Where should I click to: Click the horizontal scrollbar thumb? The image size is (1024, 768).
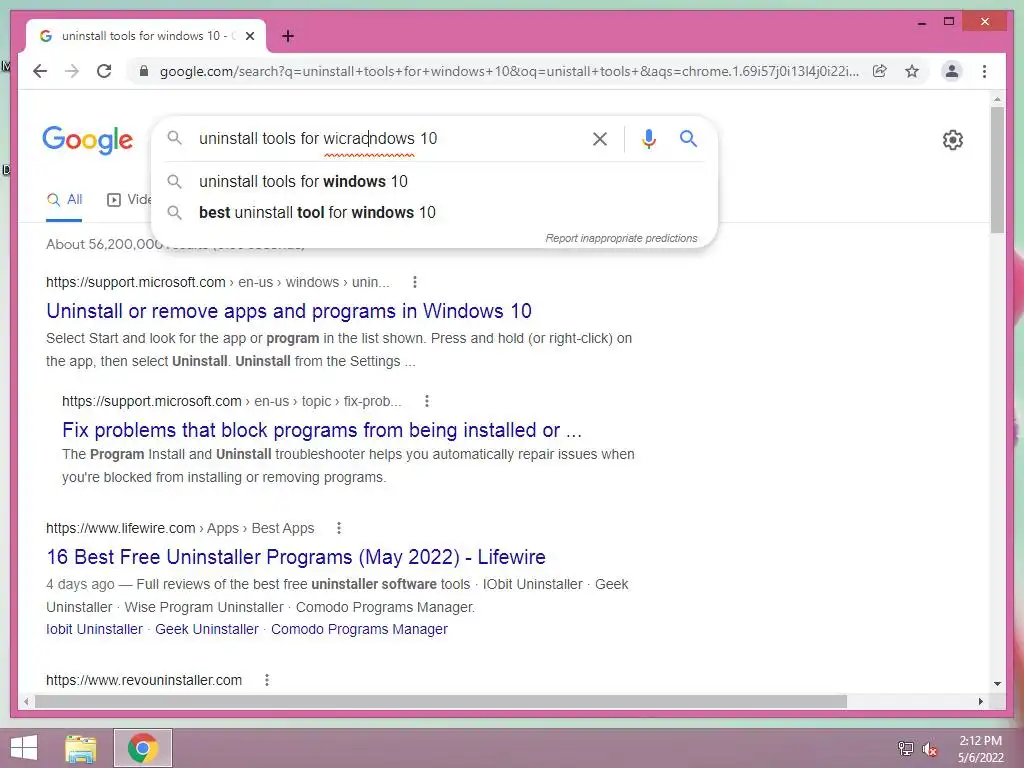(441, 701)
